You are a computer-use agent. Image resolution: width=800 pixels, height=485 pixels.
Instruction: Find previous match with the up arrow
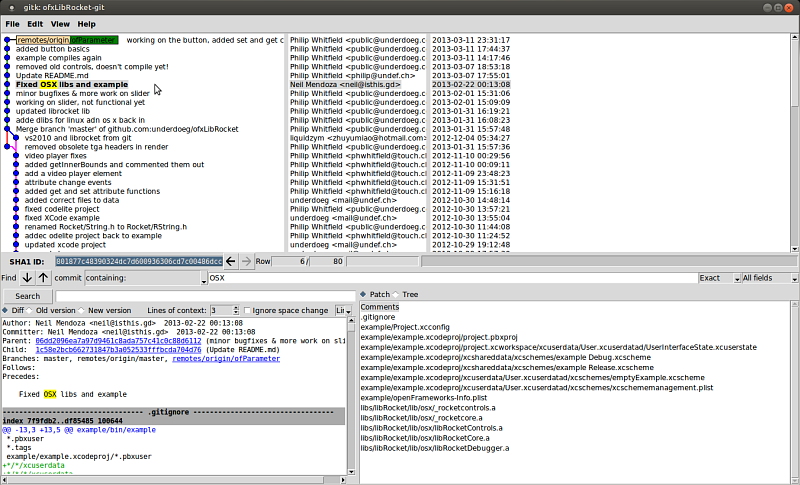pyautogui.click(x=43, y=277)
